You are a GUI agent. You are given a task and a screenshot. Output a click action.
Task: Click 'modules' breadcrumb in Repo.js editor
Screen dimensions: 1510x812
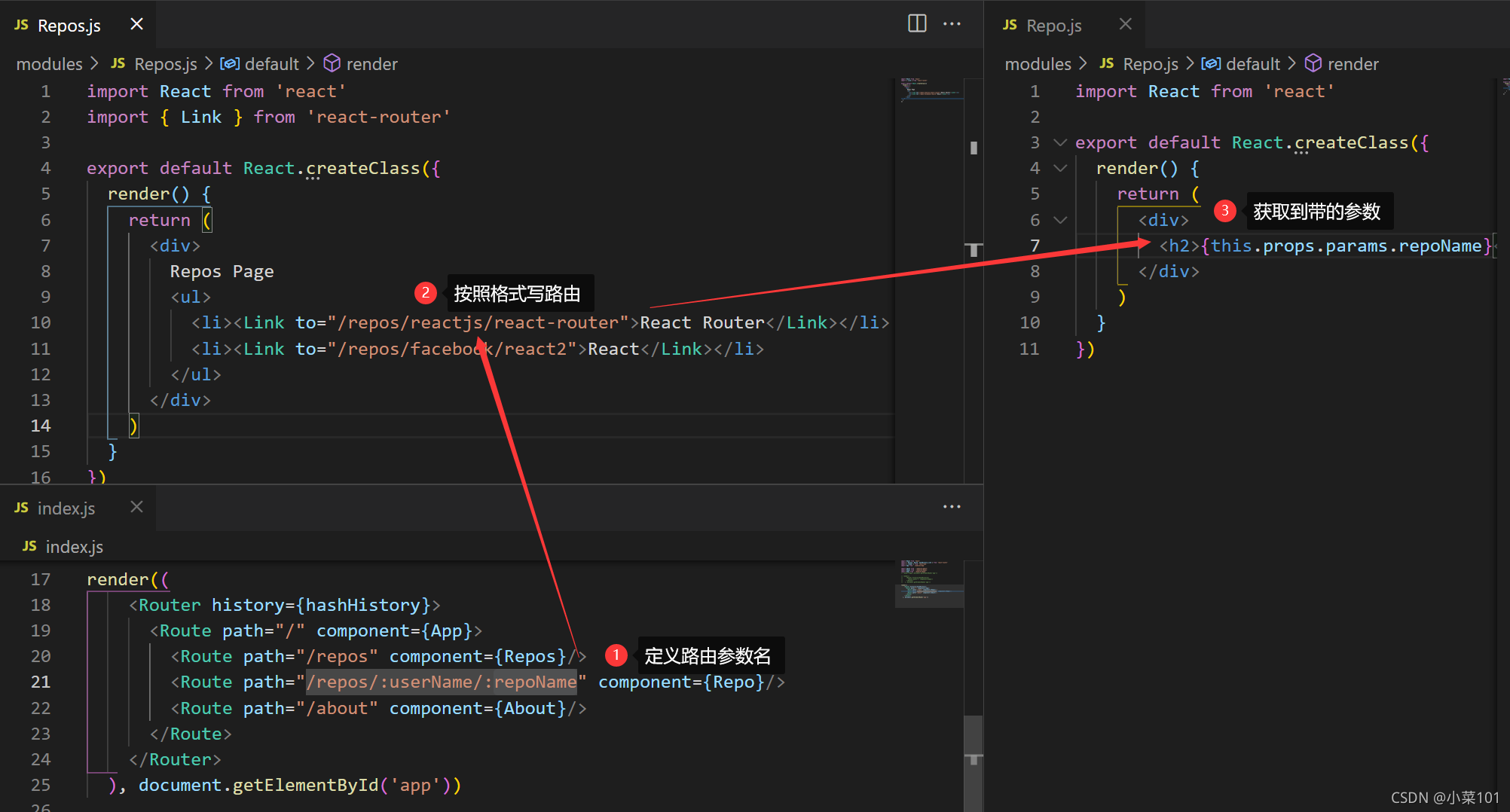(x=1038, y=64)
